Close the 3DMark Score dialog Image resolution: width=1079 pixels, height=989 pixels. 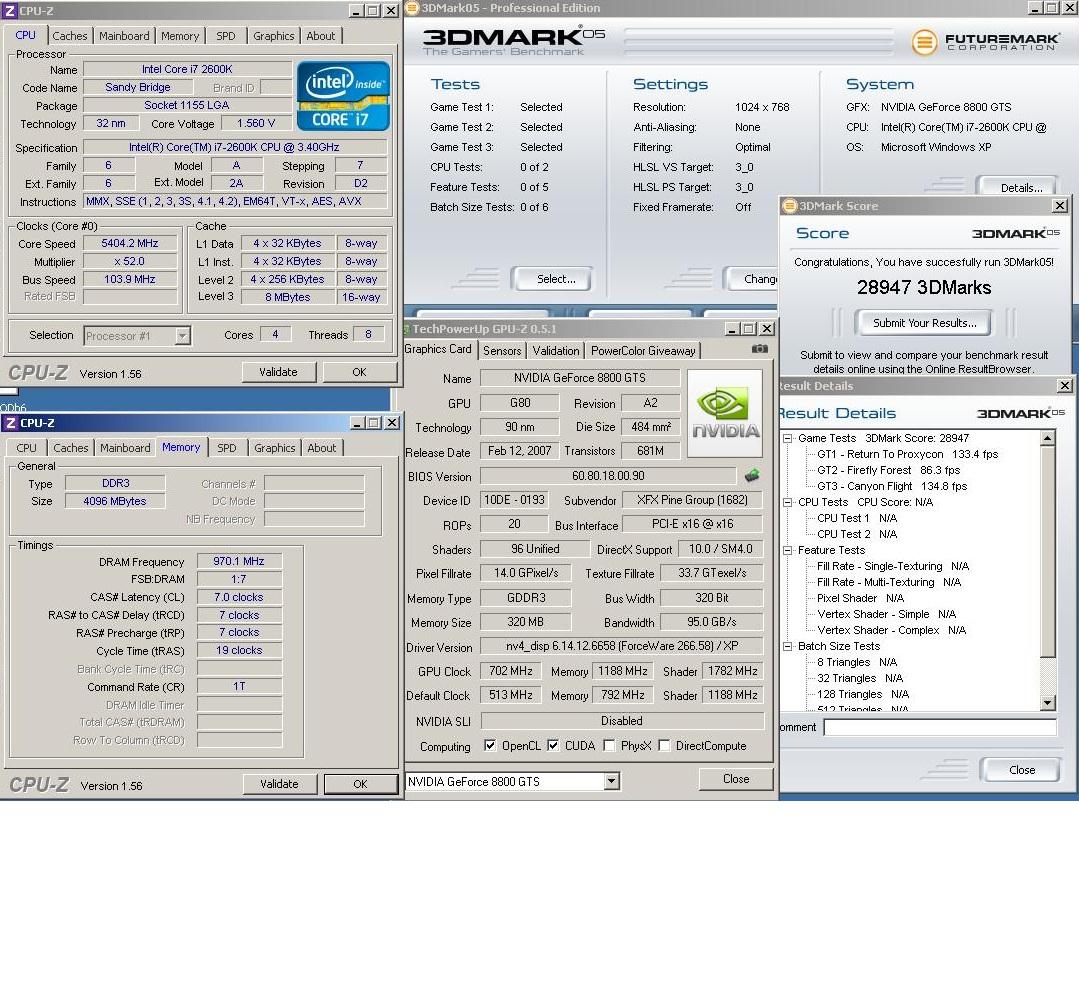pos(1060,205)
